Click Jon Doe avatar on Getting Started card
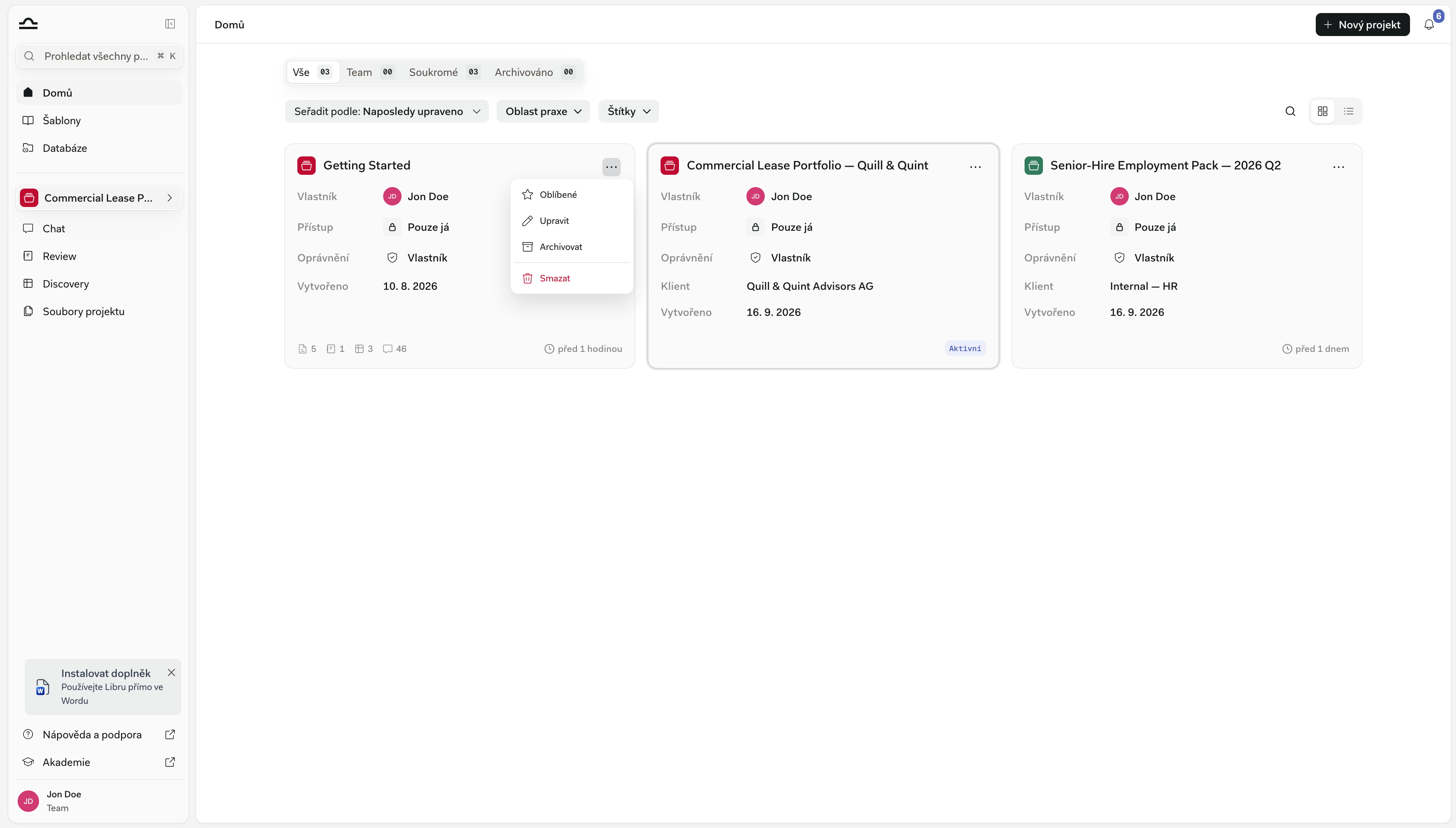The width and height of the screenshot is (1456, 828). point(392,196)
